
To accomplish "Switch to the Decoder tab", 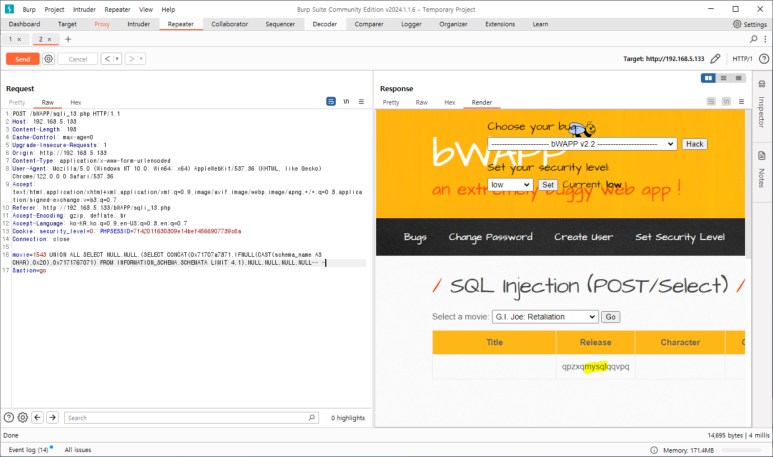I will tap(324, 24).
